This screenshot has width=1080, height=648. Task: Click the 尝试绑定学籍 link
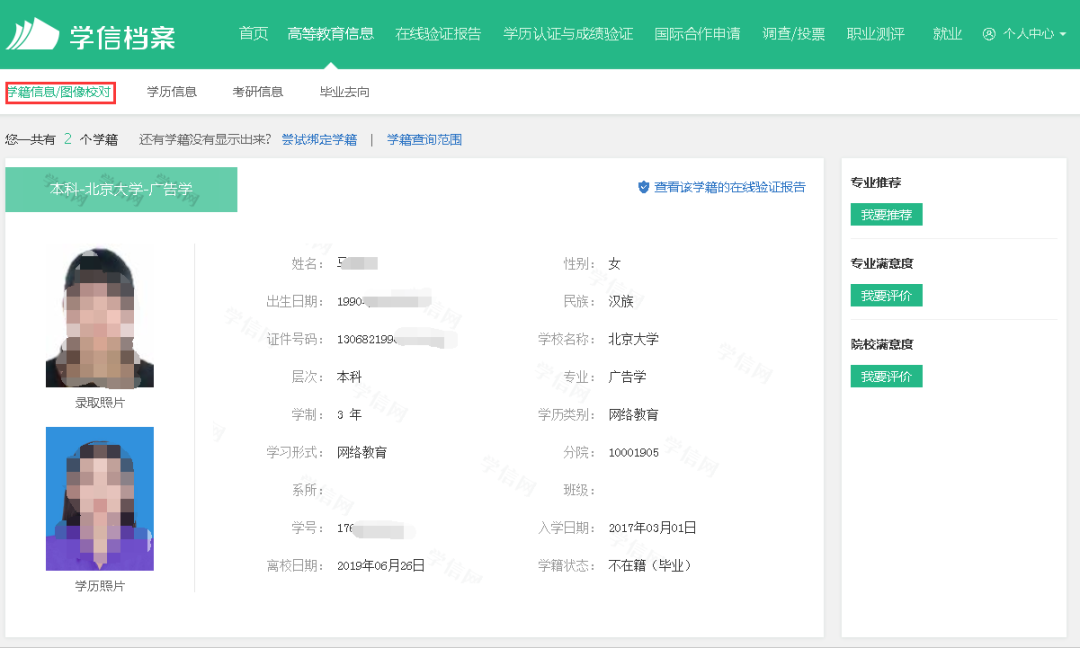click(x=319, y=140)
